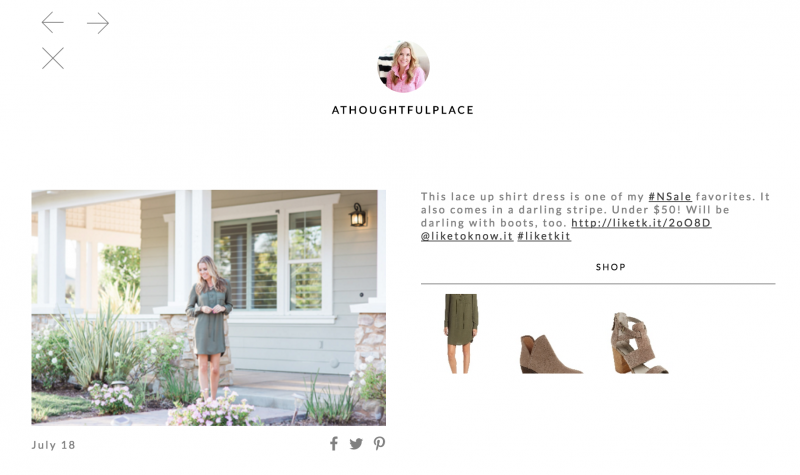
Task: Go to previous post with left arrow
Action: (x=53, y=22)
